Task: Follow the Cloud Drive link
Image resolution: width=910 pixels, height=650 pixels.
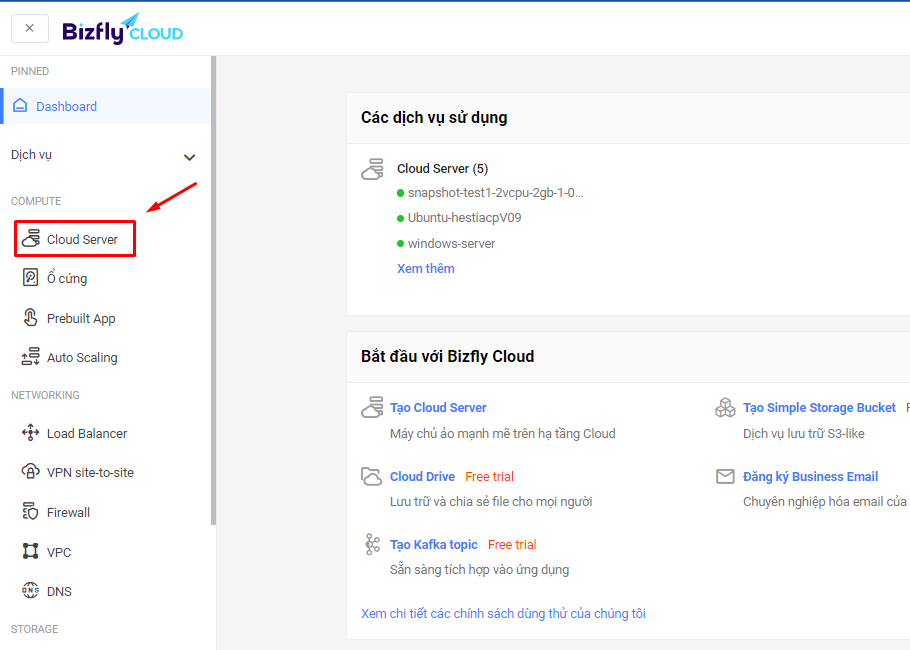Action: [x=422, y=476]
